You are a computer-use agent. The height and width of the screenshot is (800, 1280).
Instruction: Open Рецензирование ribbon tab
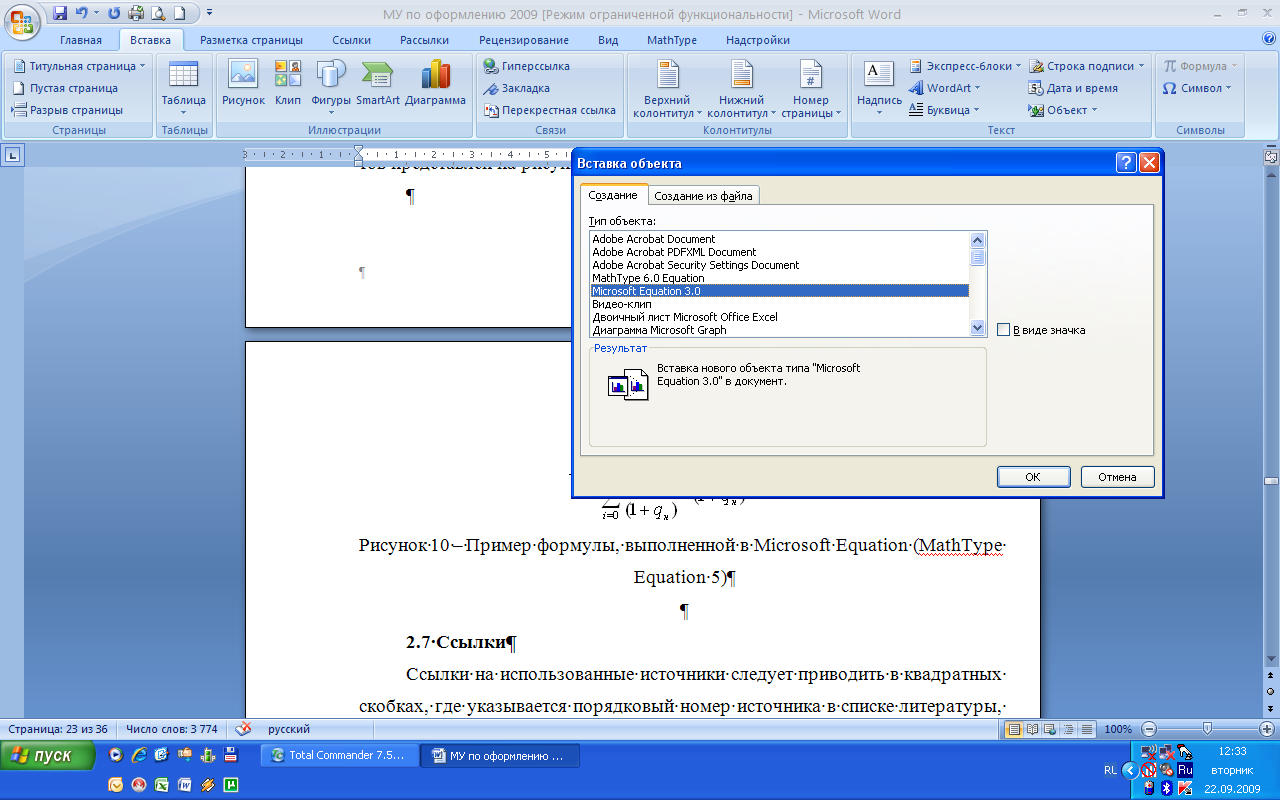click(x=524, y=40)
